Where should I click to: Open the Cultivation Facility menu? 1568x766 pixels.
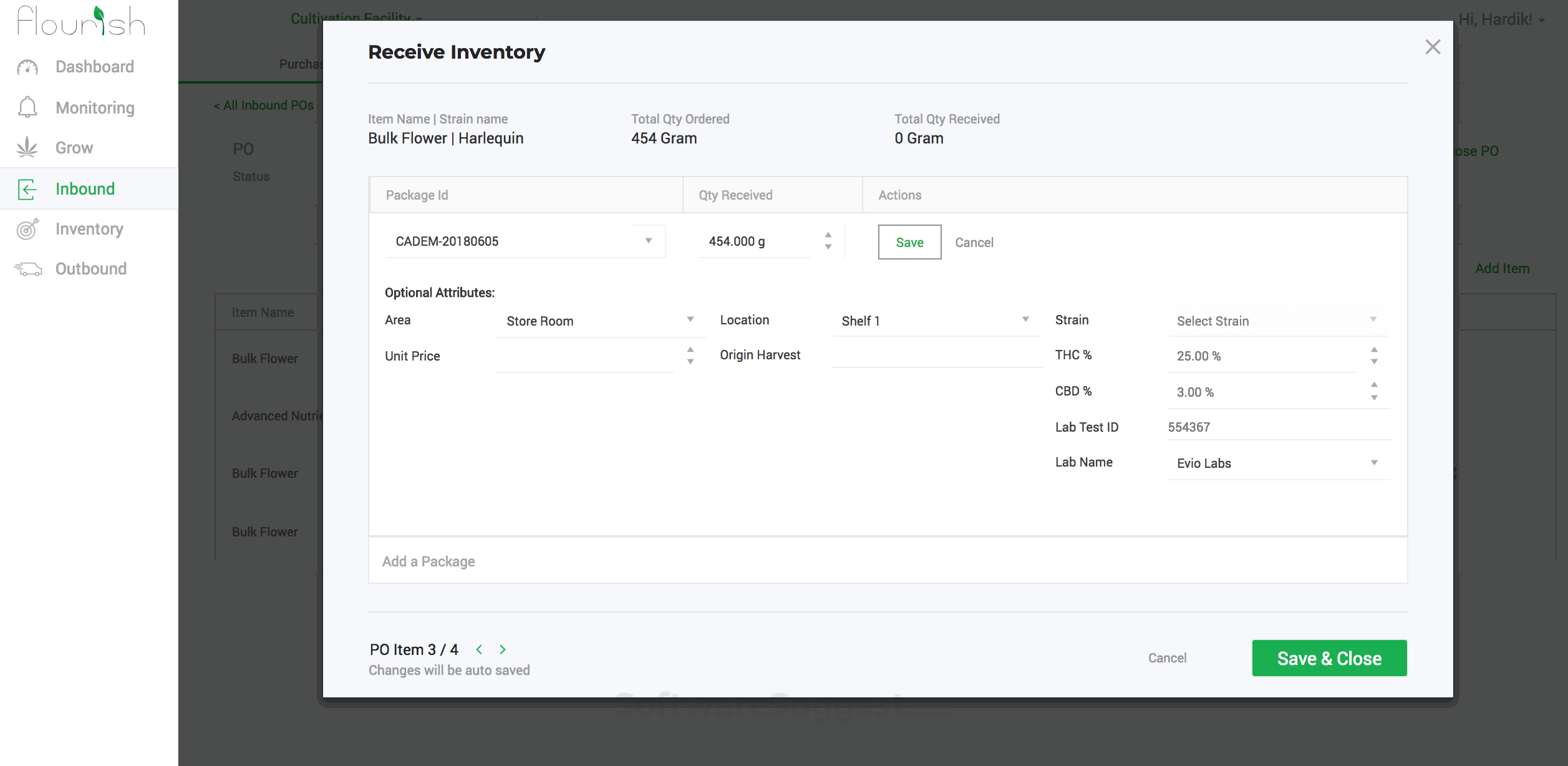click(355, 18)
